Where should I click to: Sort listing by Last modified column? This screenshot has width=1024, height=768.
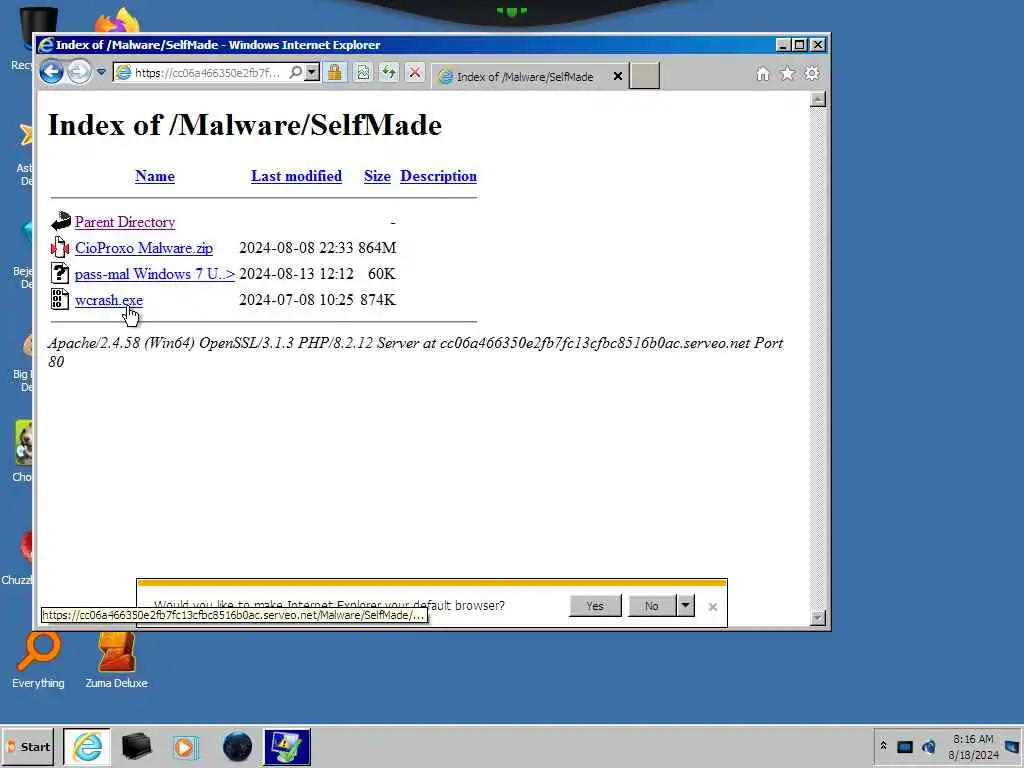click(x=296, y=176)
